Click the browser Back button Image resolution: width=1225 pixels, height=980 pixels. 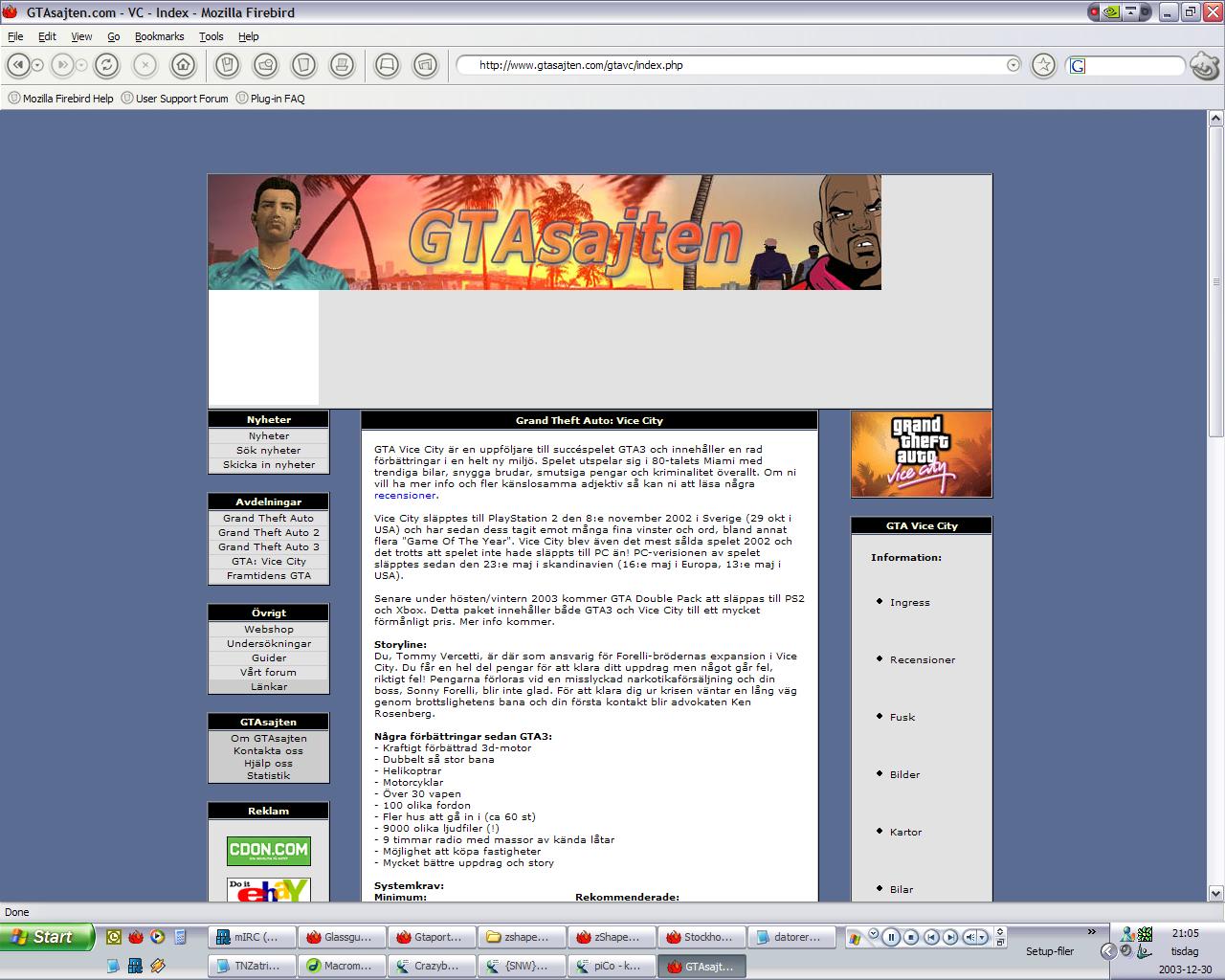tap(17, 65)
